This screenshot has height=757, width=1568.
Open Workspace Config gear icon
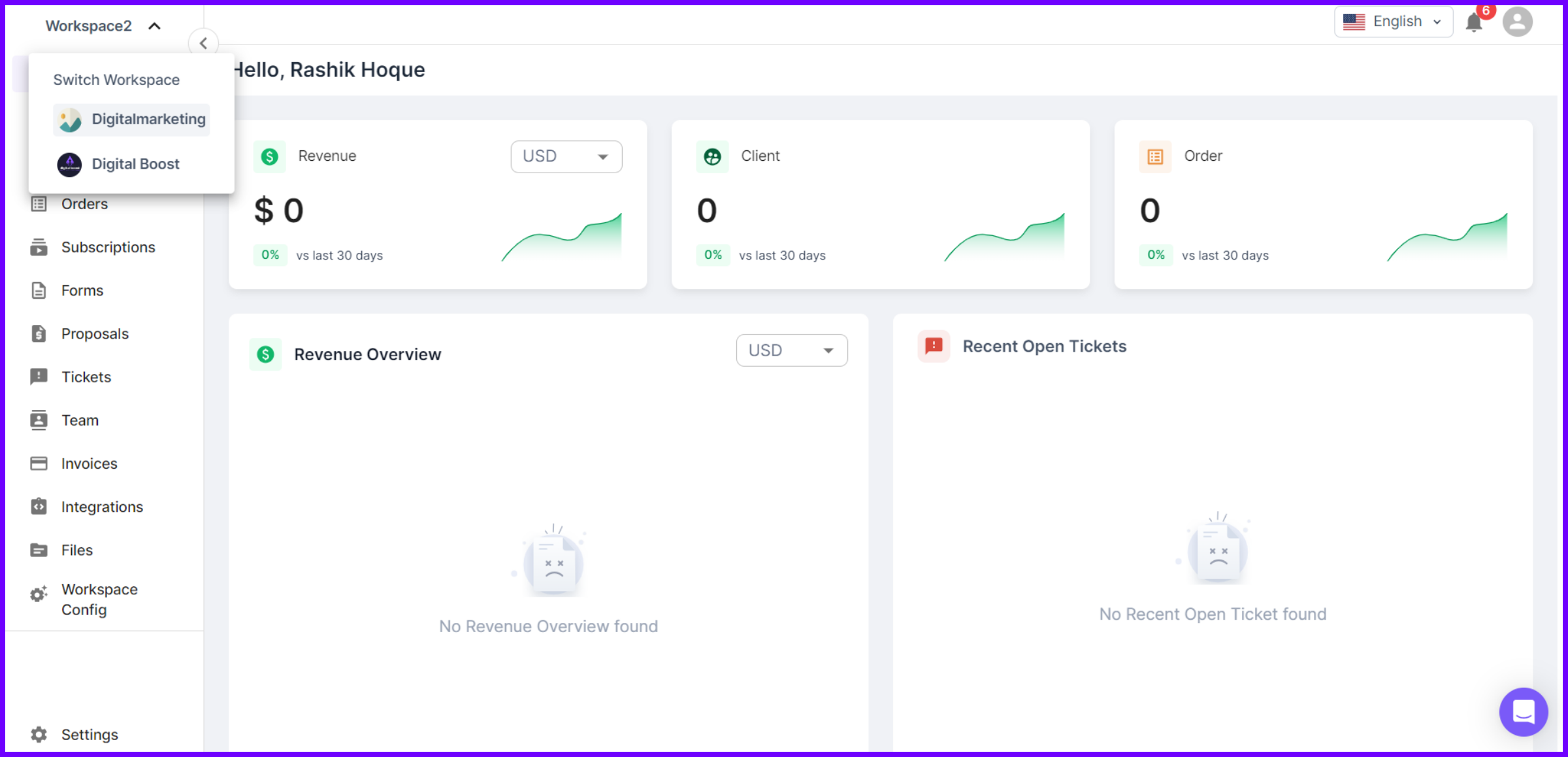point(39,593)
